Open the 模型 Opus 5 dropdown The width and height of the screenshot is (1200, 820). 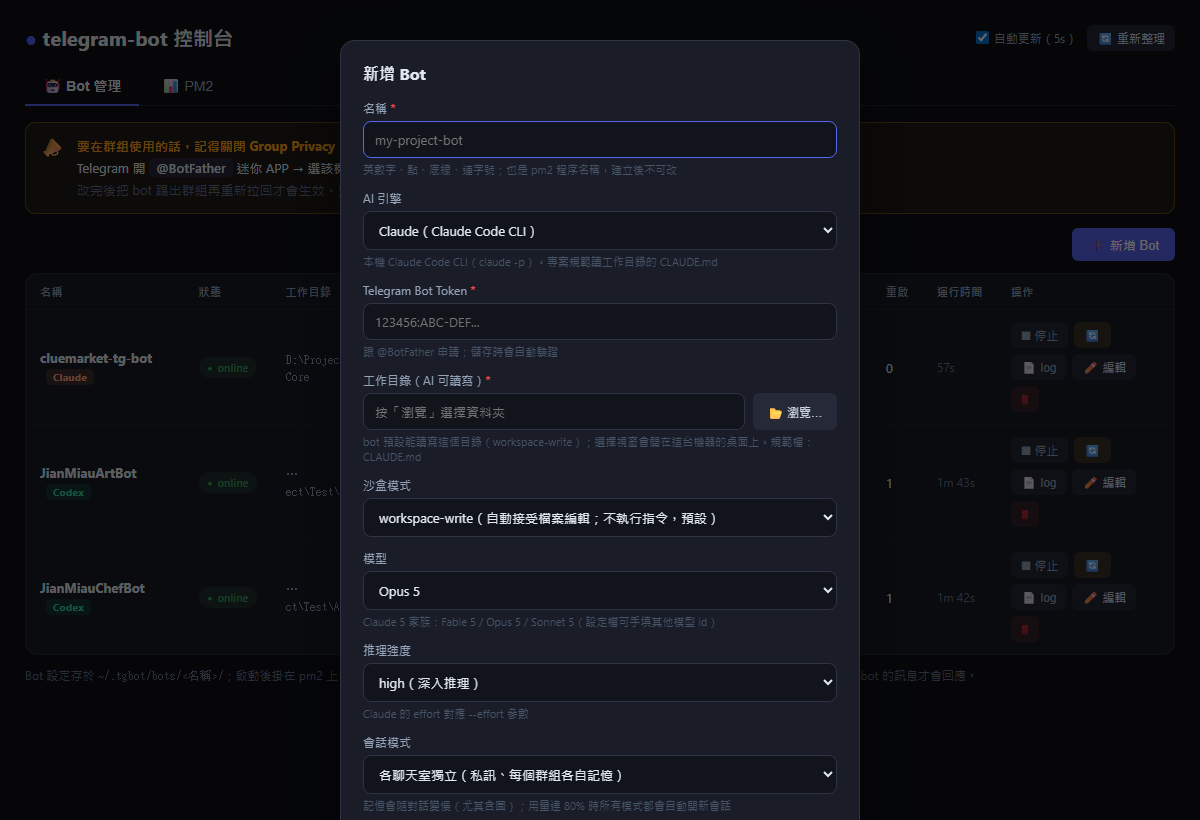point(600,591)
